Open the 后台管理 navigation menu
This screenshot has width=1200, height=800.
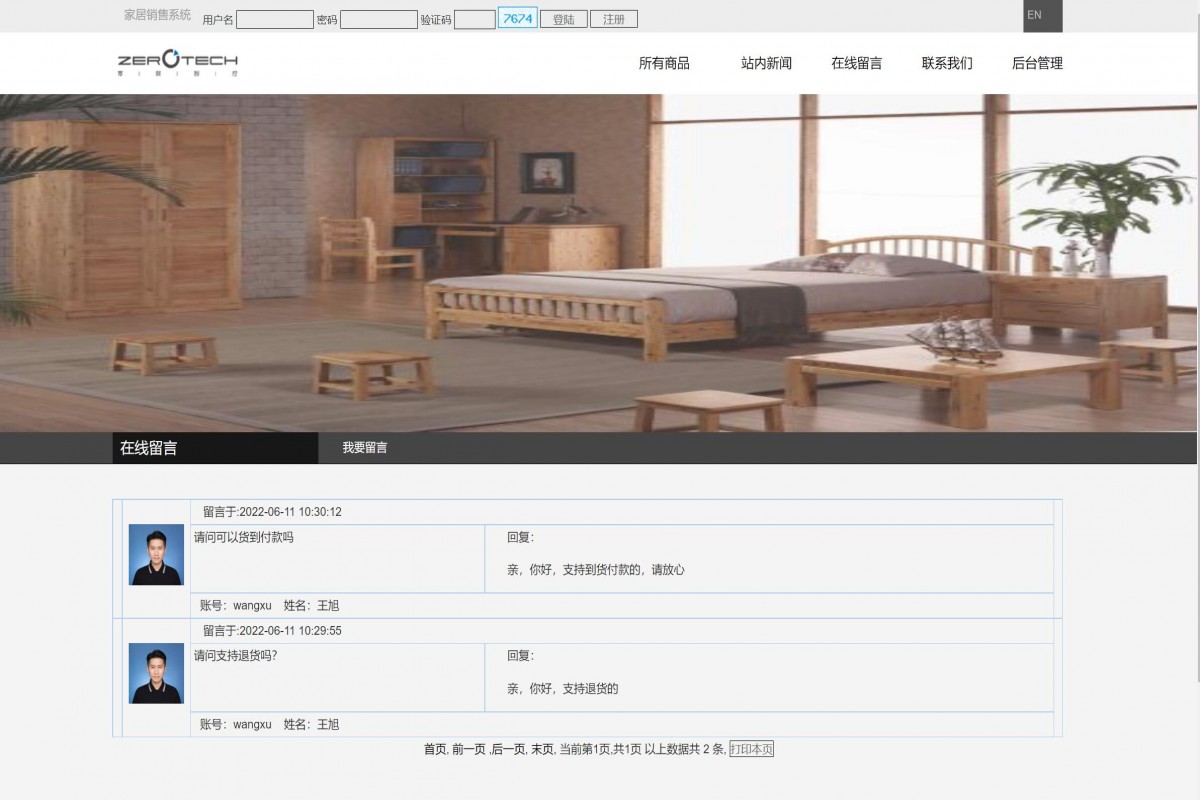(x=1038, y=63)
